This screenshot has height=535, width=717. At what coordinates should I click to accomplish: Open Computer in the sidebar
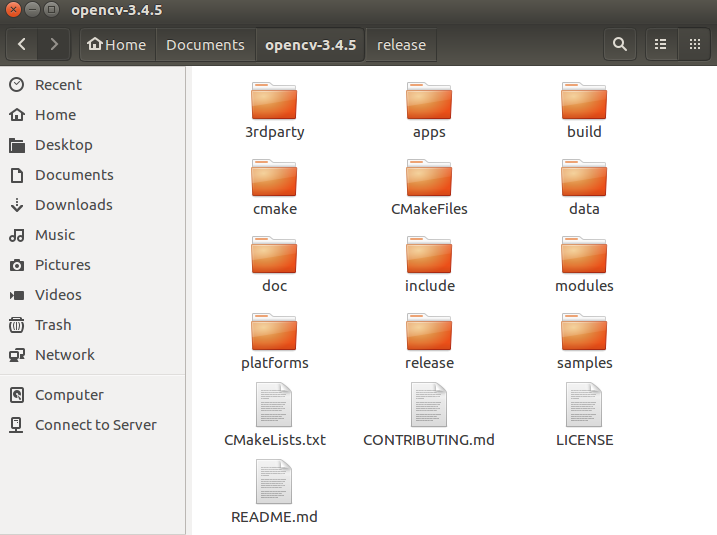point(93,395)
